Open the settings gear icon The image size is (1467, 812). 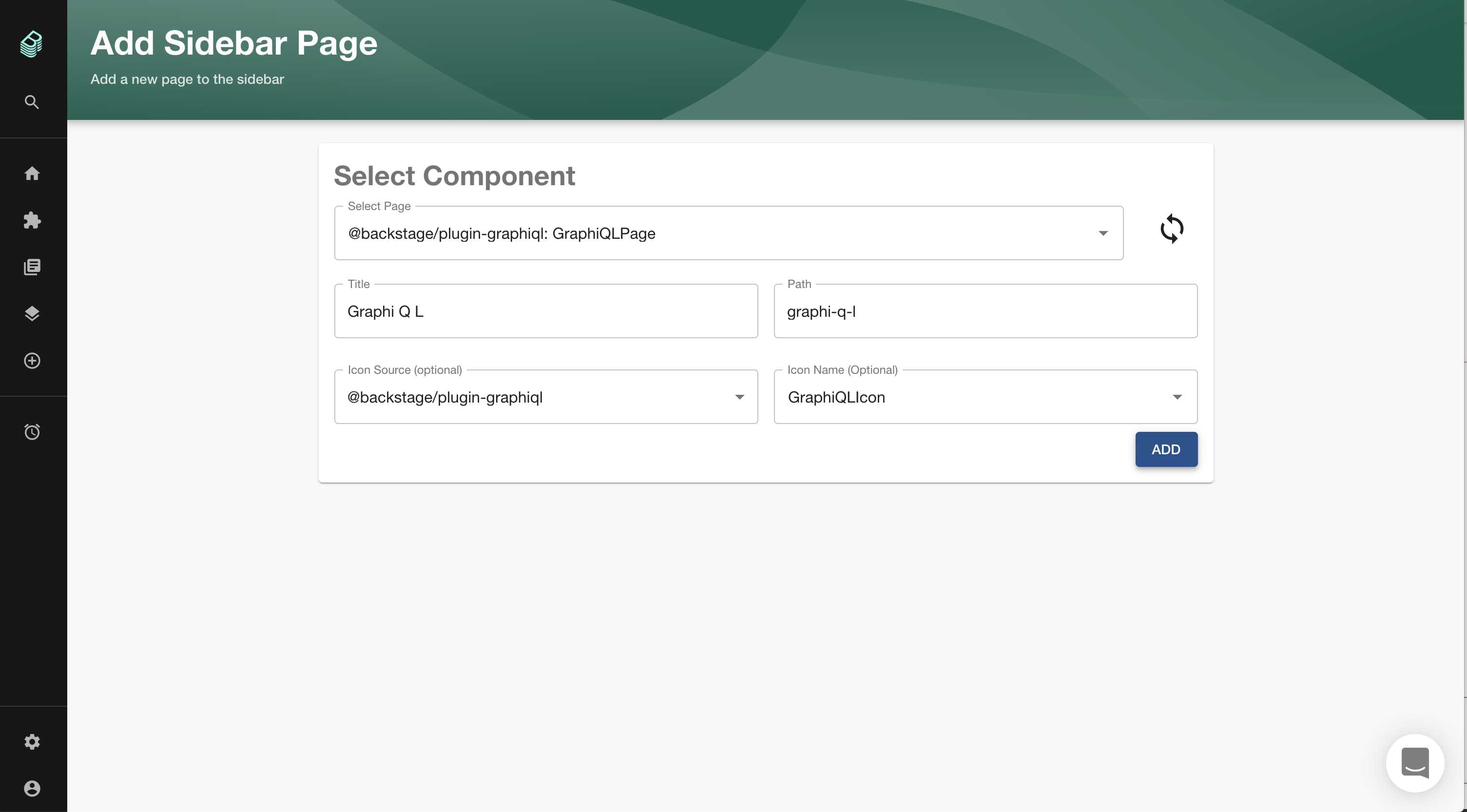(32, 741)
